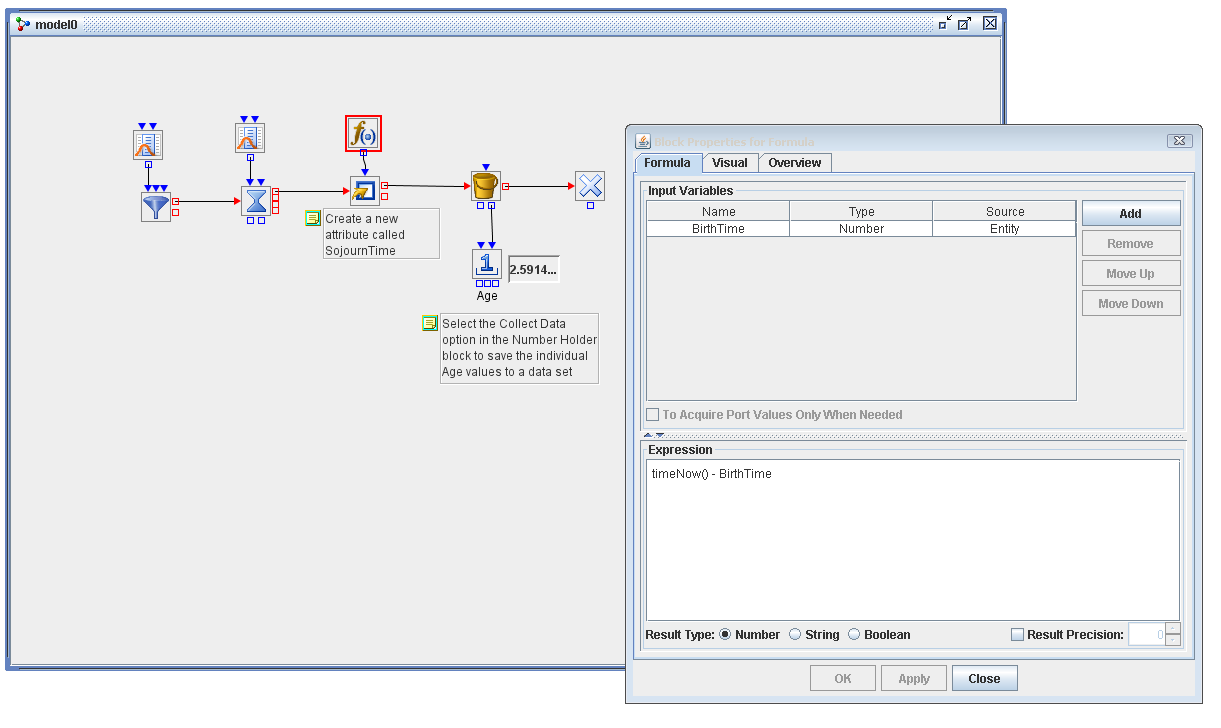Open the Type dropdown for BirthTime

[861, 228]
